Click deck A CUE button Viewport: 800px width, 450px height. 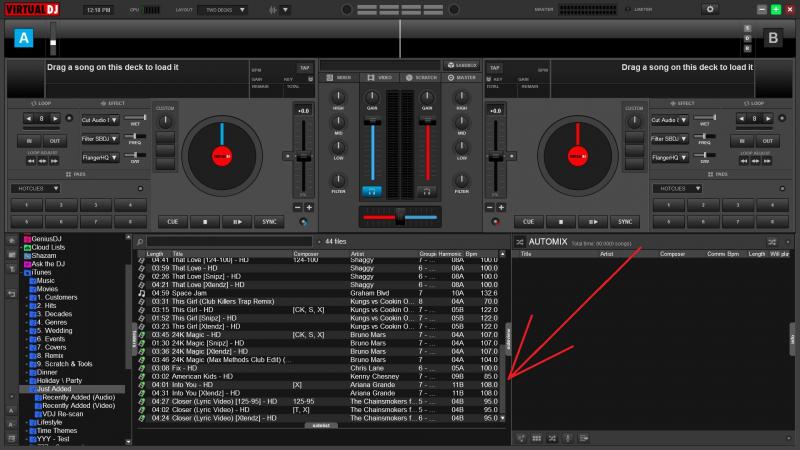tap(172, 222)
